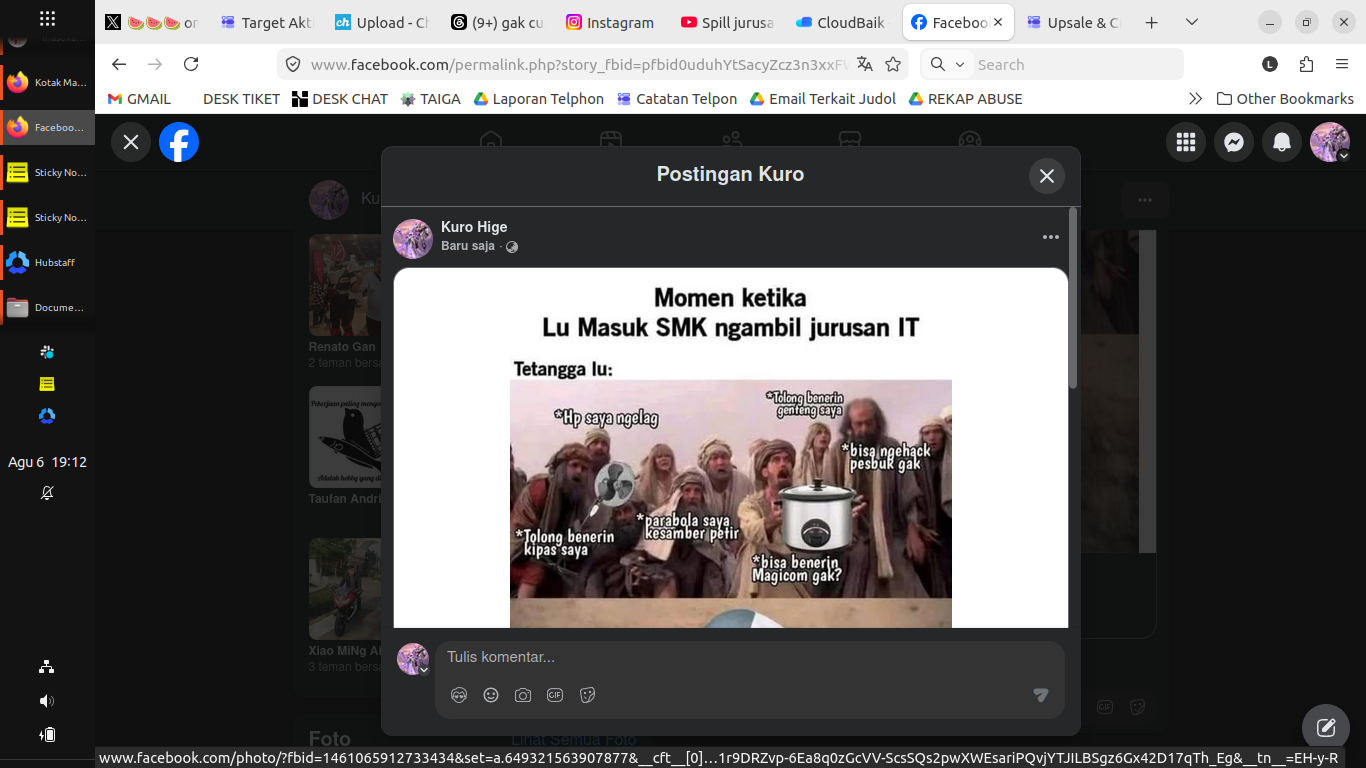Screen dimensions: 1366x768
Task: Open Kuro Hige's profile name link
Action: pos(474,227)
